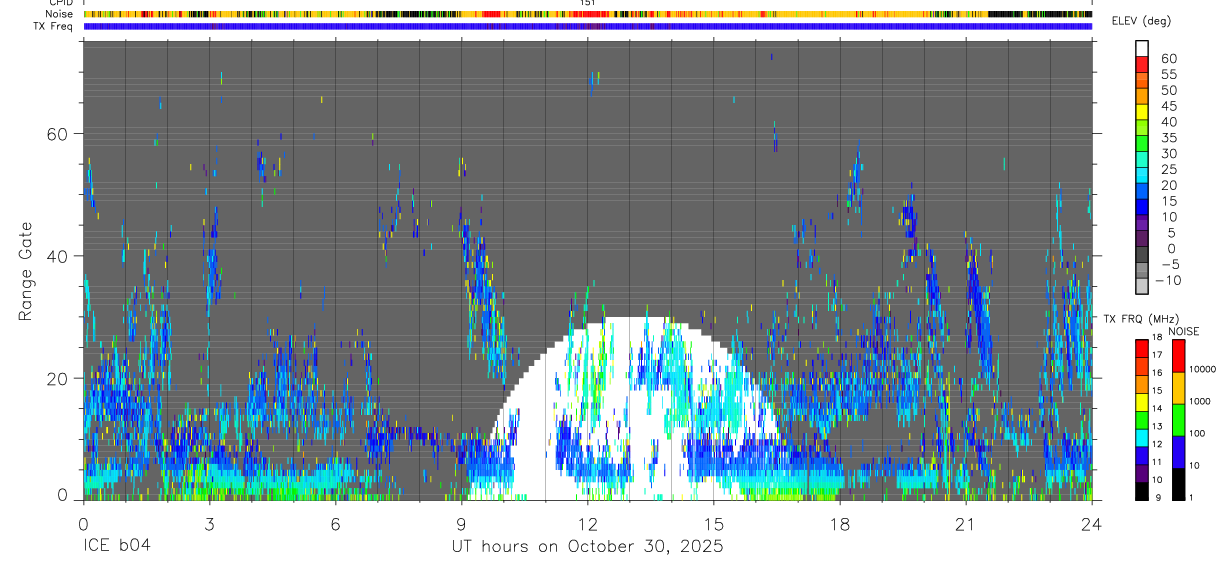
Task: Click the '10000' label on NOISE legend
Action: pyautogui.click(x=1201, y=369)
